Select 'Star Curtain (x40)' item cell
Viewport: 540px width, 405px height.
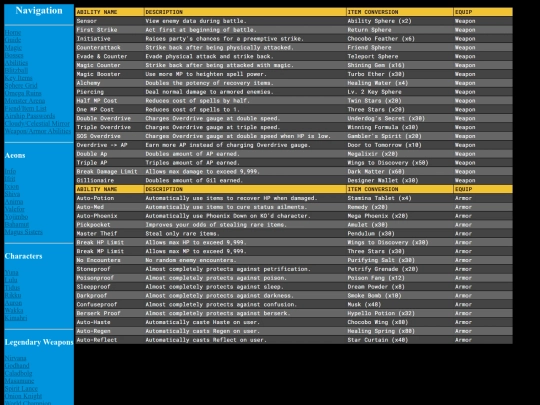377,340
